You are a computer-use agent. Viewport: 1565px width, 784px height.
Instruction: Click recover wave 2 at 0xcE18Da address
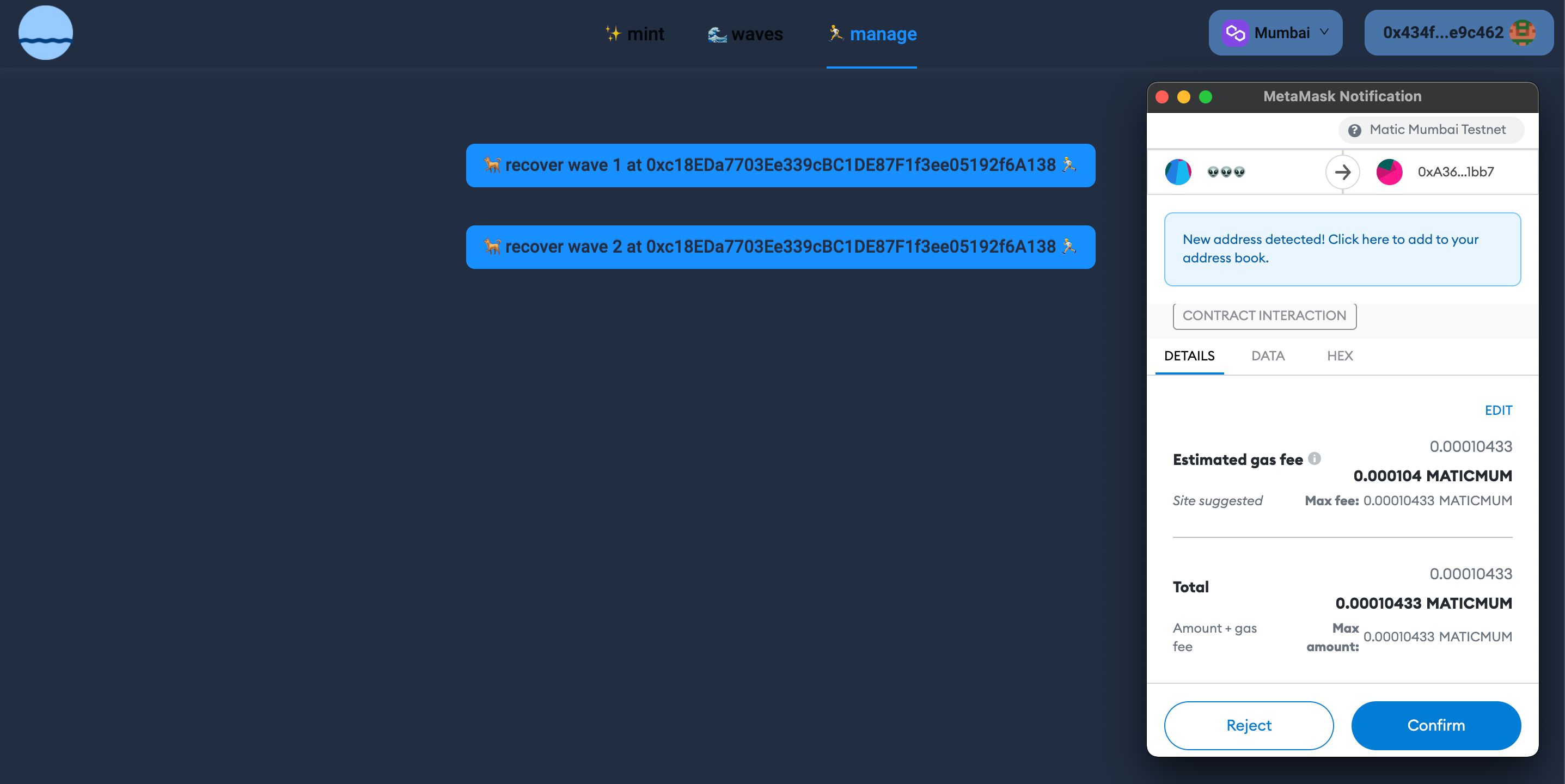[x=781, y=247]
